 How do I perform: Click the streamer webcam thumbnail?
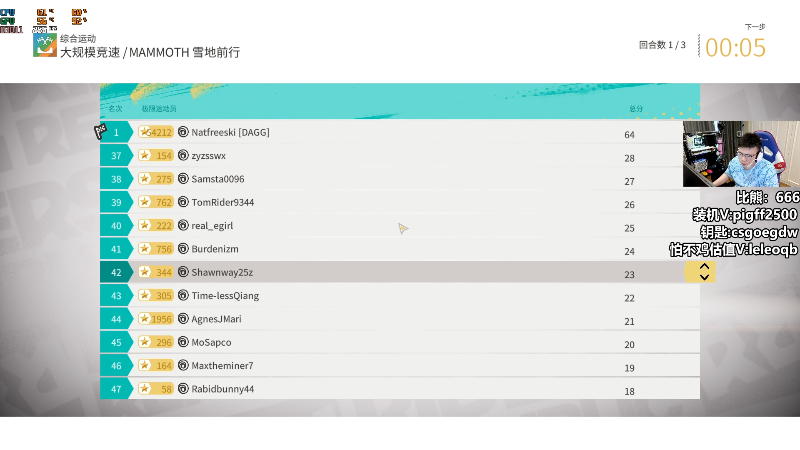741,154
